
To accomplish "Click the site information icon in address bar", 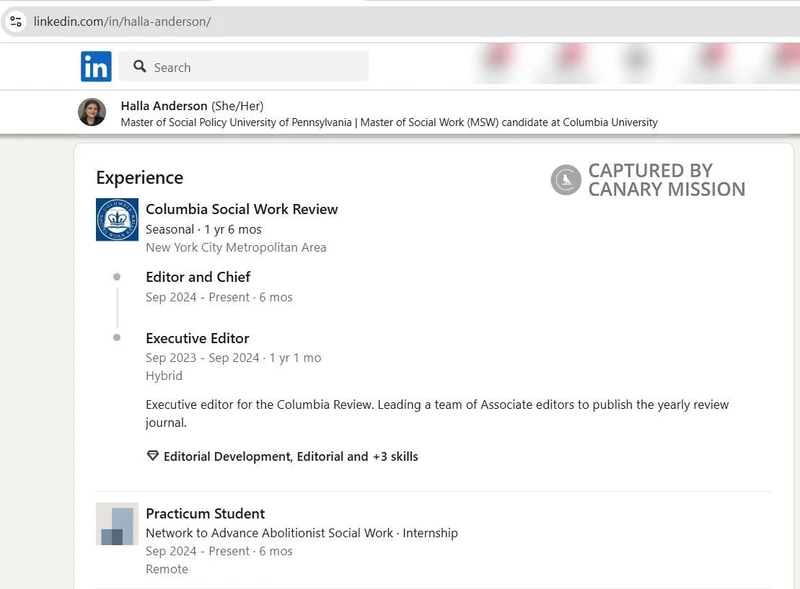I will [16, 21].
